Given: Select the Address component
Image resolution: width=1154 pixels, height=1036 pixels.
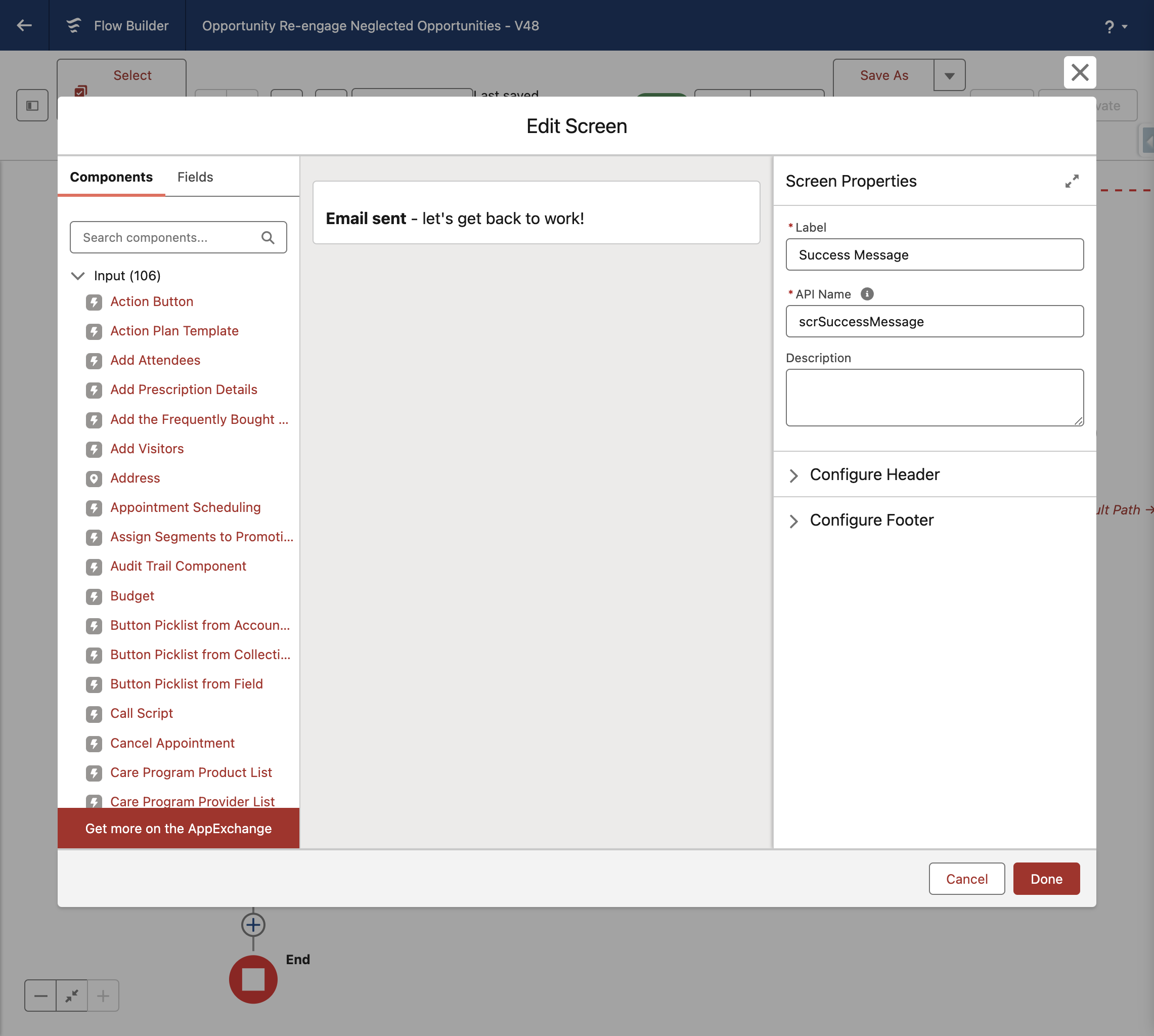Looking at the screenshot, I should tap(135, 479).
